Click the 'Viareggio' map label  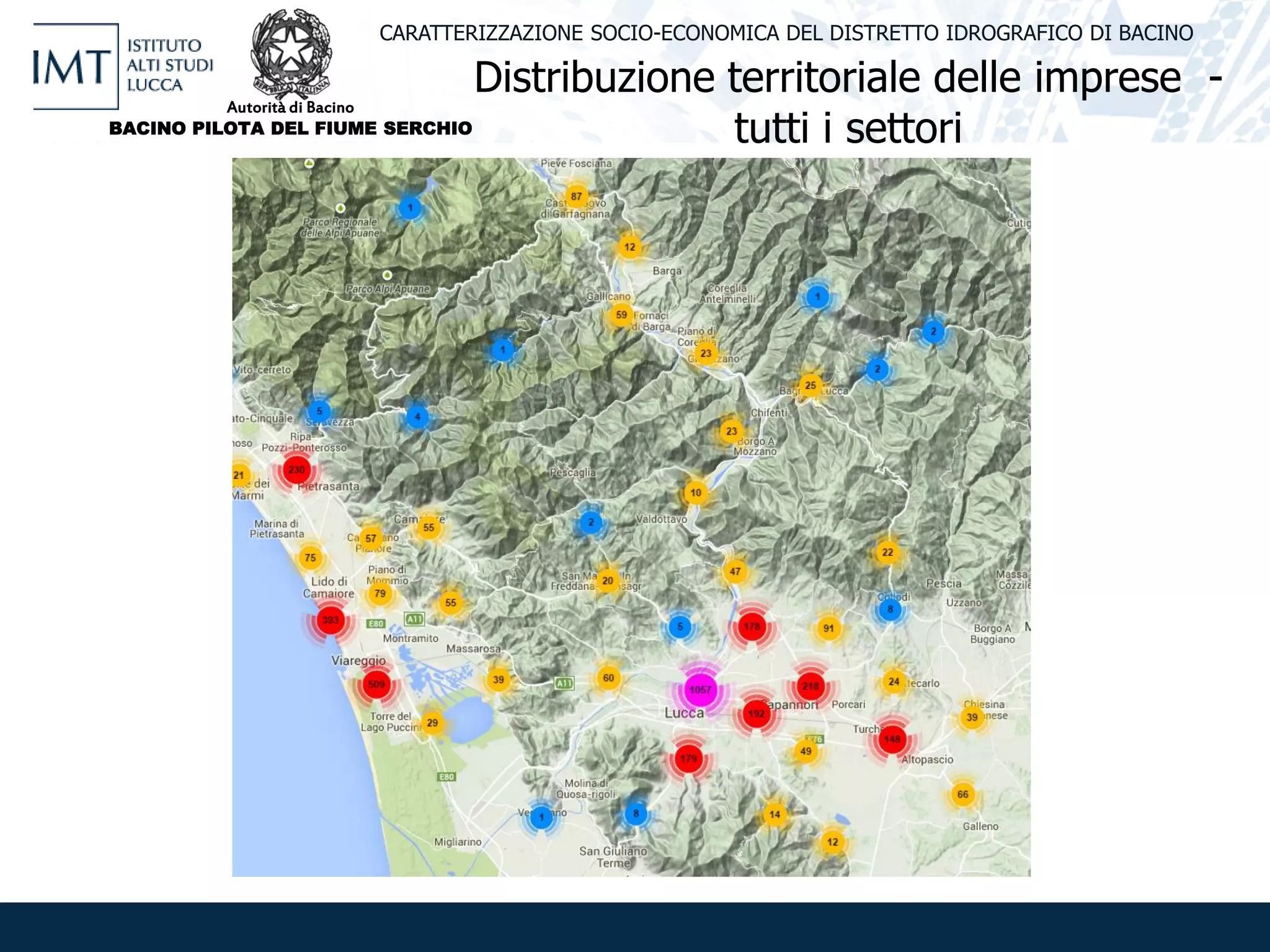(358, 661)
